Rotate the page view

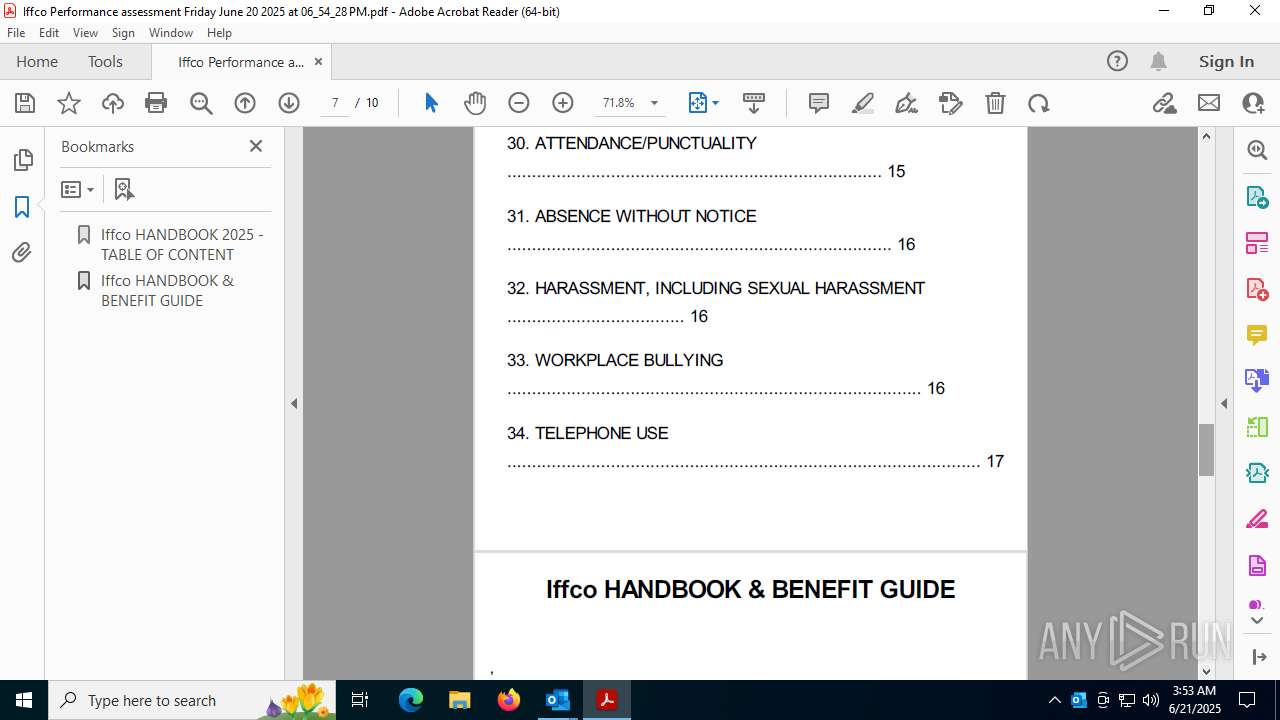(1039, 103)
